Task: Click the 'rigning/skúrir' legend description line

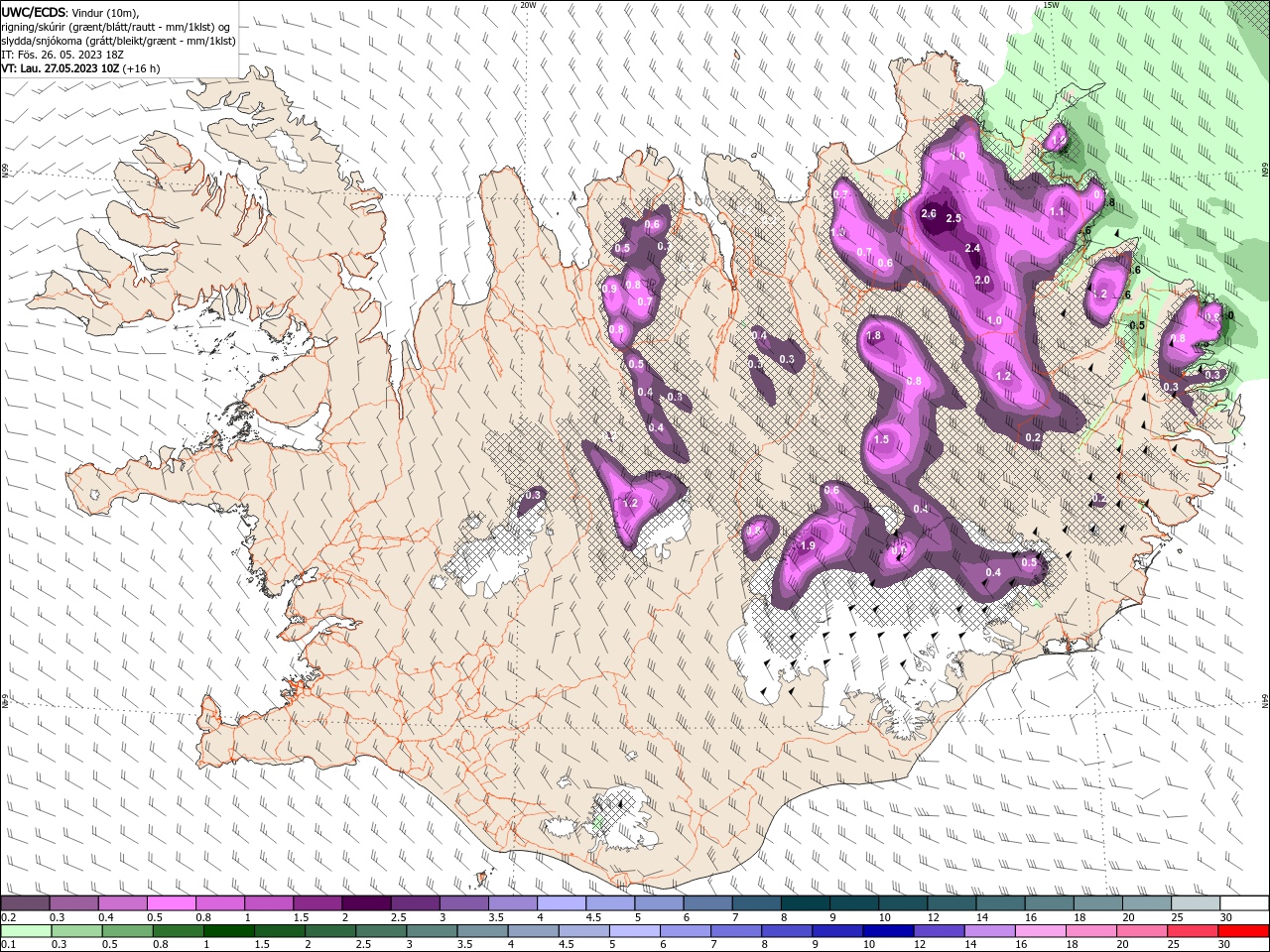Action: tap(116, 27)
